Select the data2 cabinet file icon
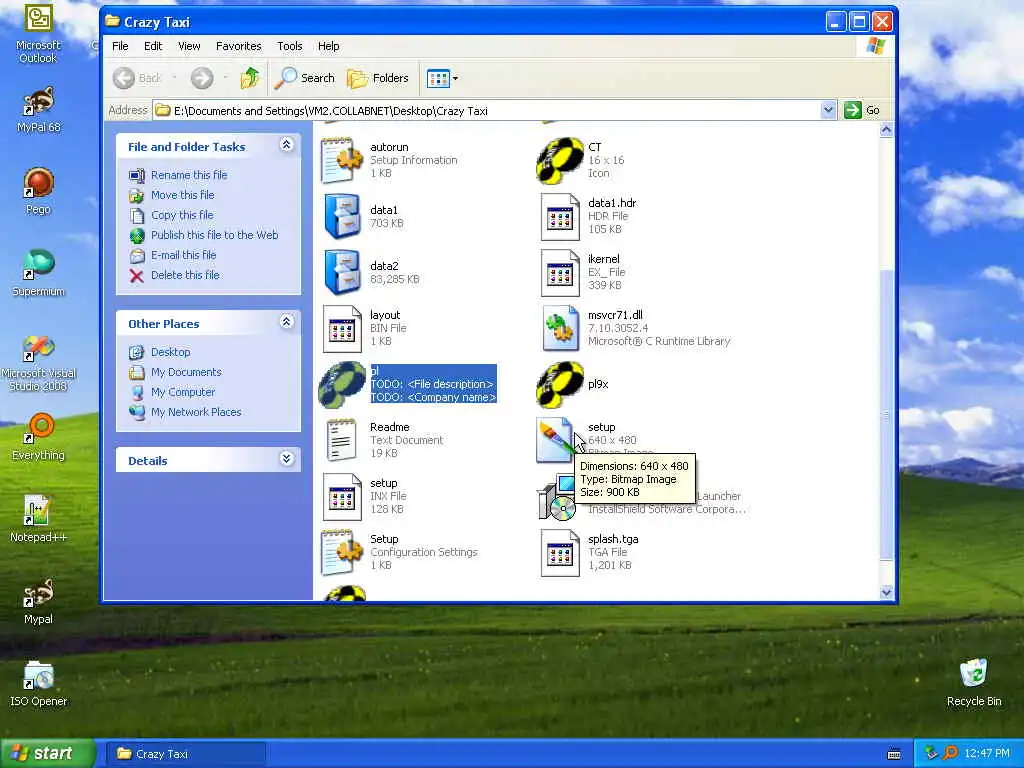 pos(342,272)
